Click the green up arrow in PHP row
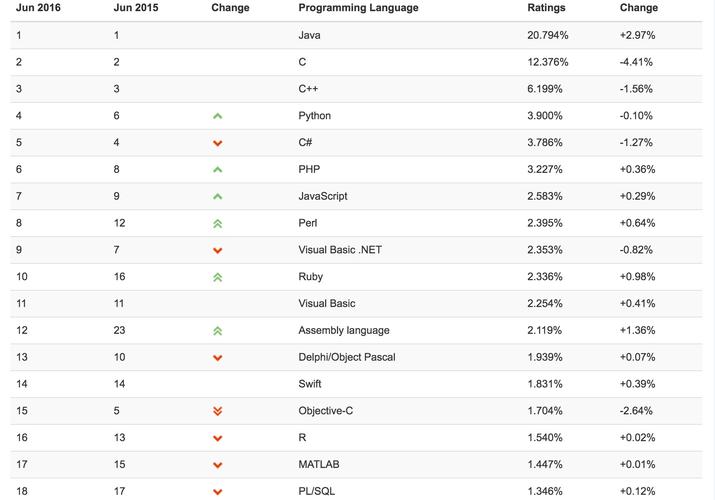 218,170
